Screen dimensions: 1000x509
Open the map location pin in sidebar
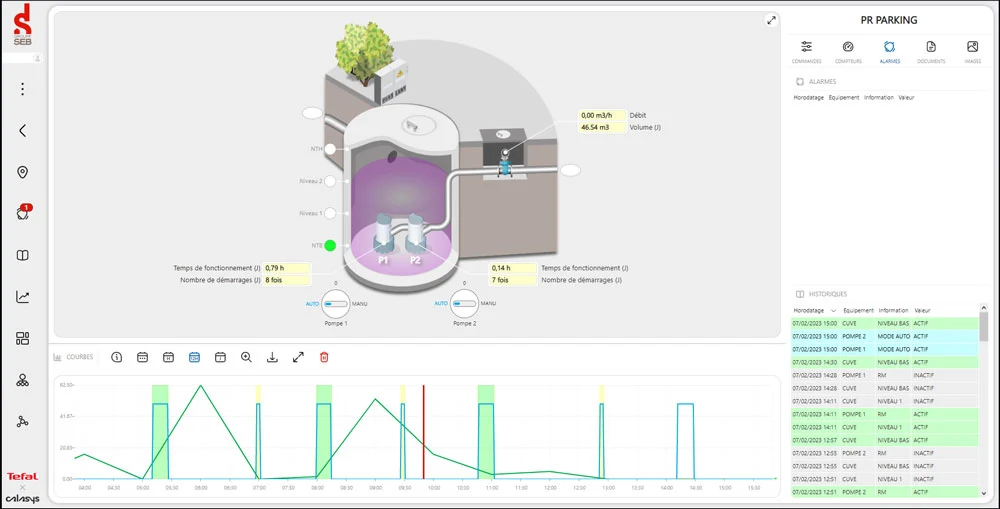point(23,172)
